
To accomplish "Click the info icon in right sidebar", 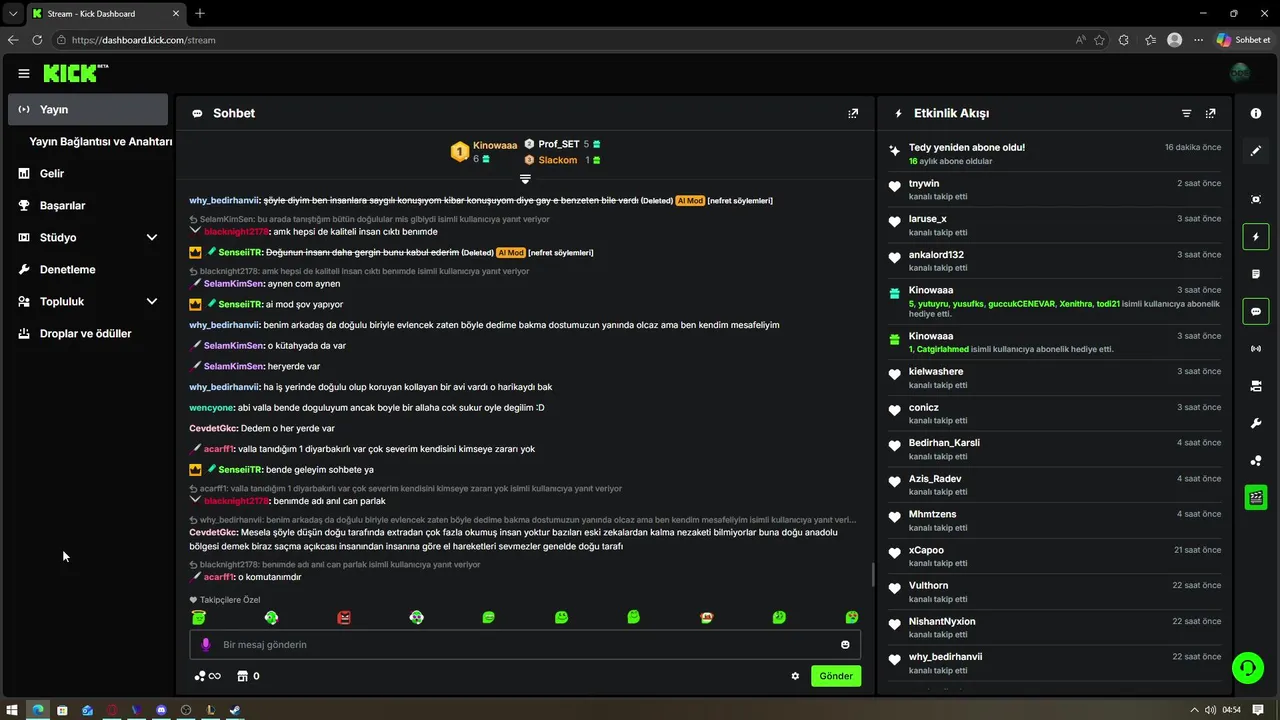I will point(1256,113).
